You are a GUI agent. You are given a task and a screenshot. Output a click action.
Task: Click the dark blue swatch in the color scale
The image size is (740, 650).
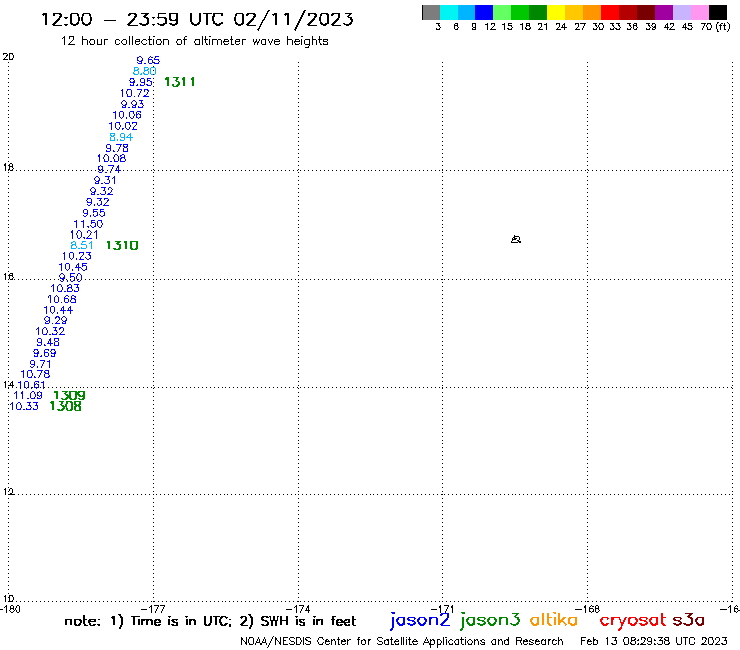click(x=484, y=12)
